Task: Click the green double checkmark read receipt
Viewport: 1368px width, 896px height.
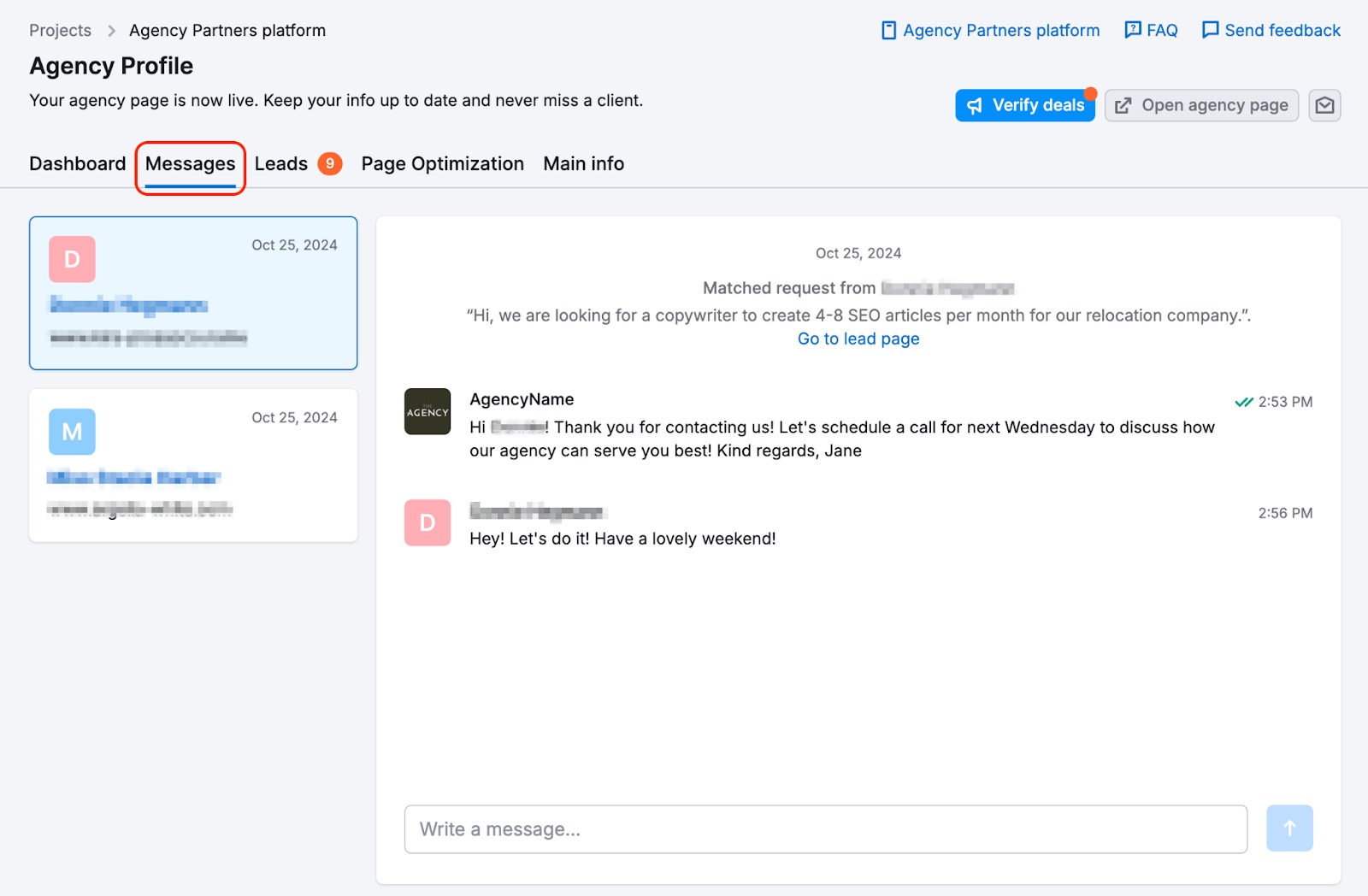Action: click(x=1244, y=401)
